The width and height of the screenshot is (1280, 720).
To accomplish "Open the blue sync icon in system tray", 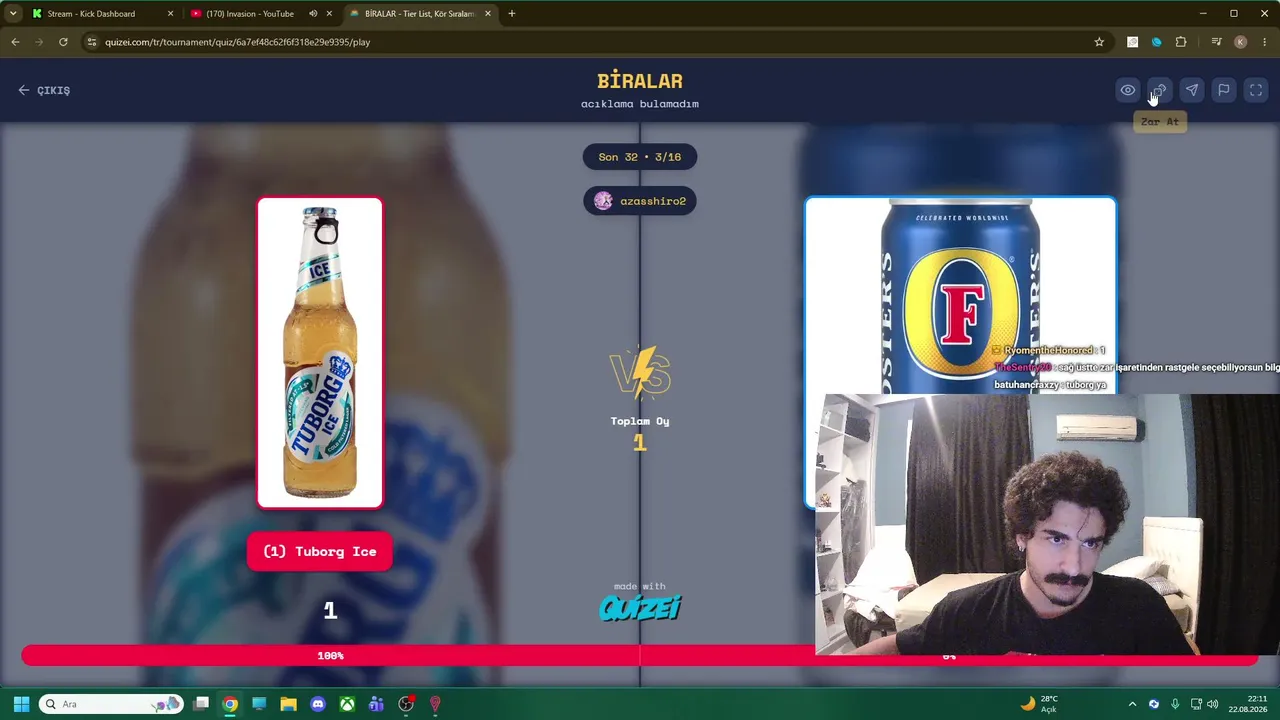I will (1154, 704).
